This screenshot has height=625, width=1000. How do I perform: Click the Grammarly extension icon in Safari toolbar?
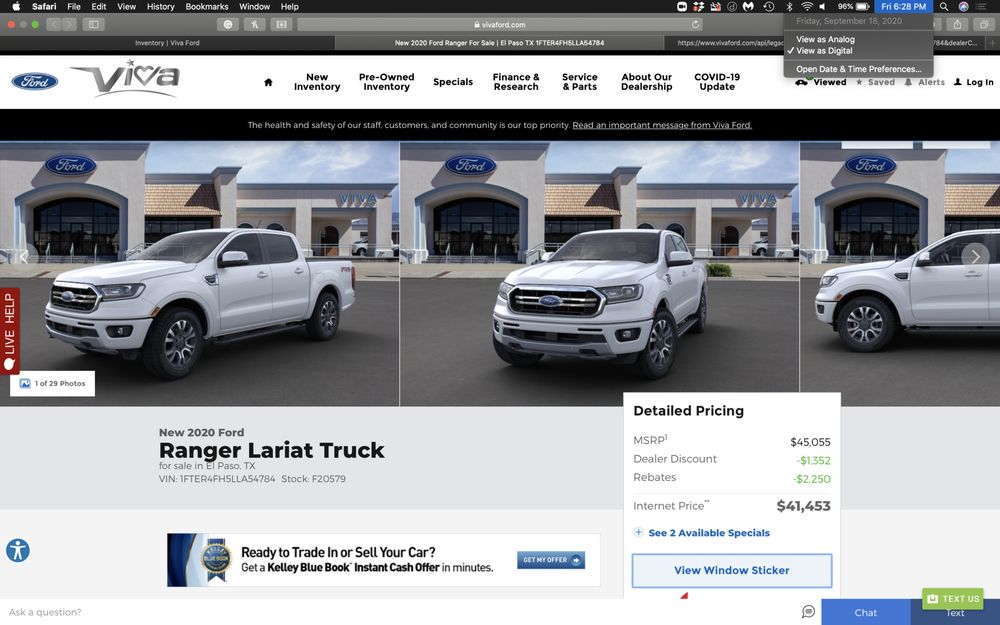pyautogui.click(x=228, y=24)
